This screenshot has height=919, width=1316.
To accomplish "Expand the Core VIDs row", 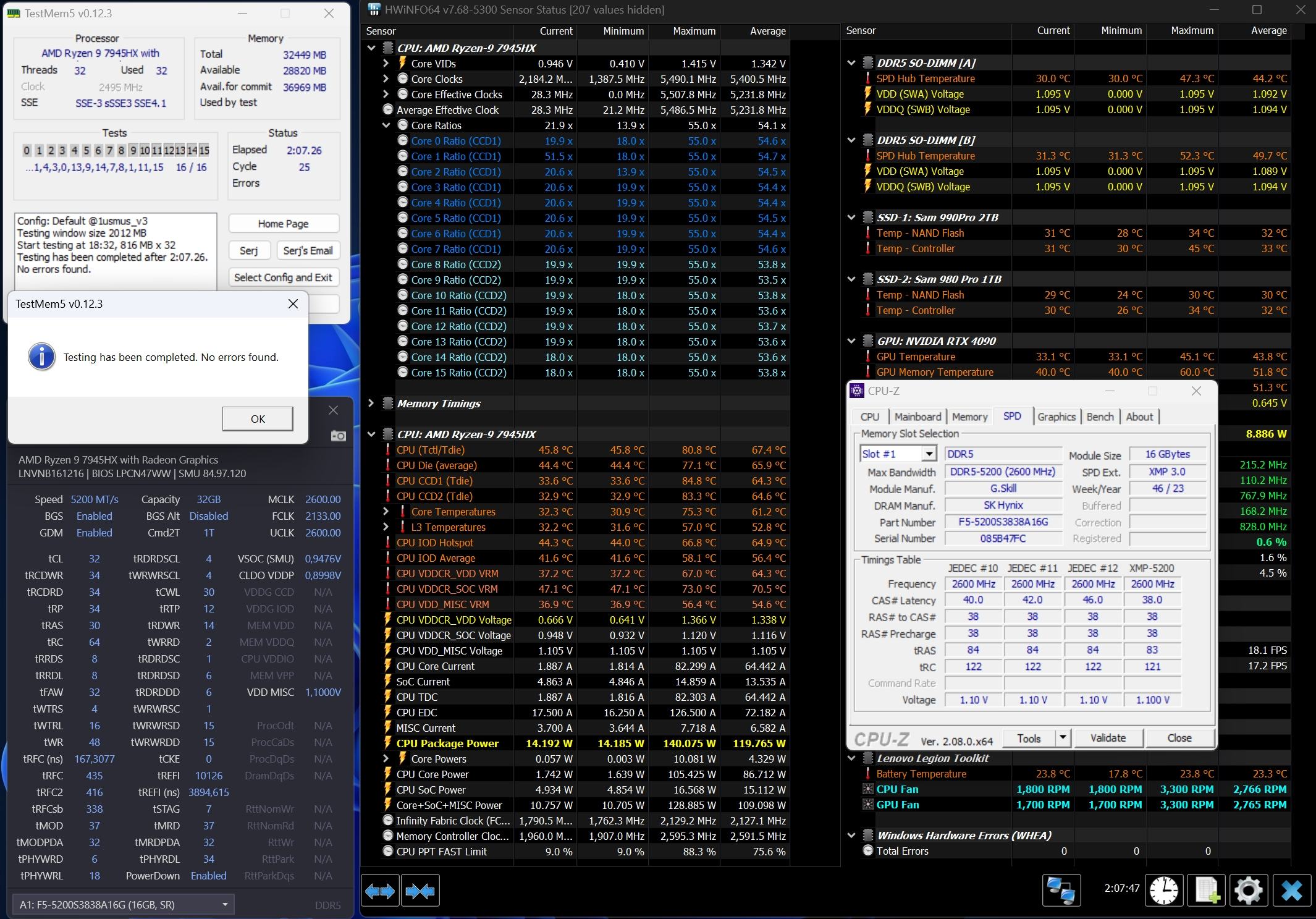I will click(386, 63).
